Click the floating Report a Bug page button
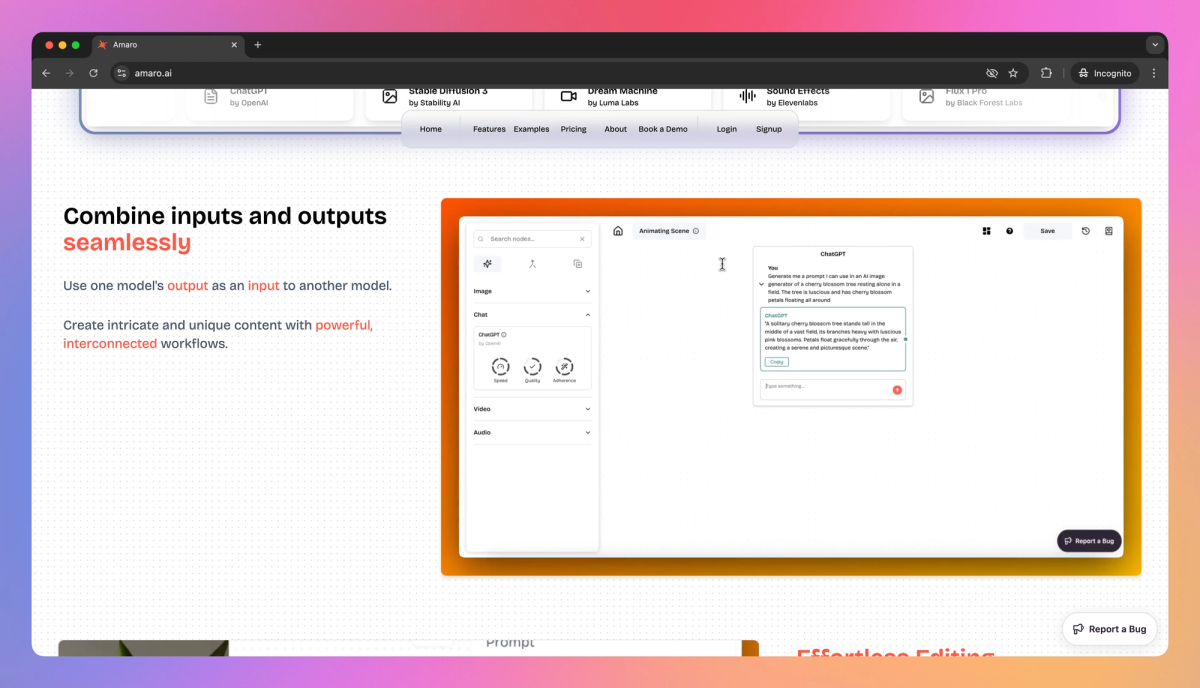This screenshot has height=688, width=1200. 1110,629
